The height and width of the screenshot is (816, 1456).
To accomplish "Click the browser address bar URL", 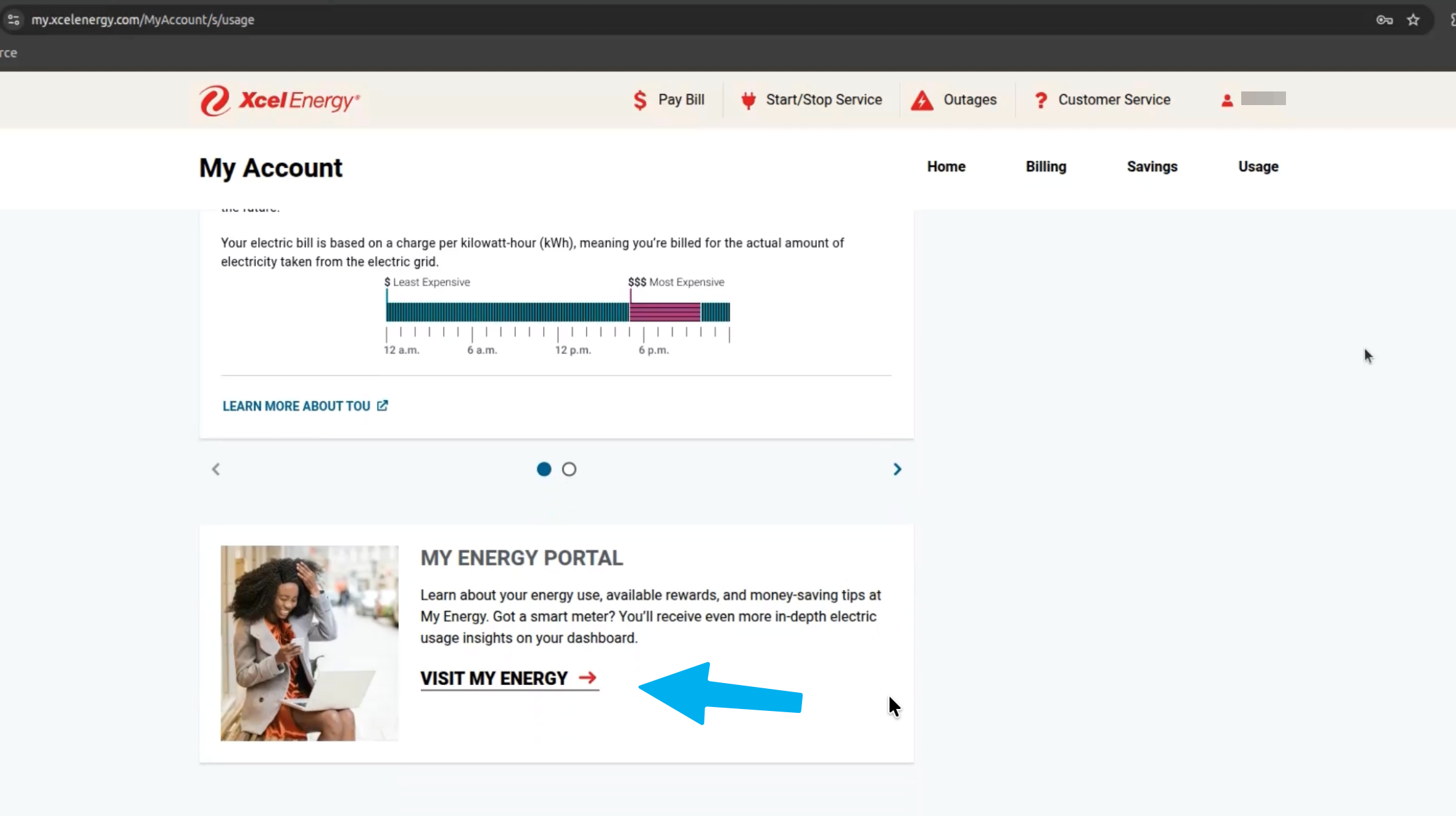I will pyautogui.click(x=143, y=20).
